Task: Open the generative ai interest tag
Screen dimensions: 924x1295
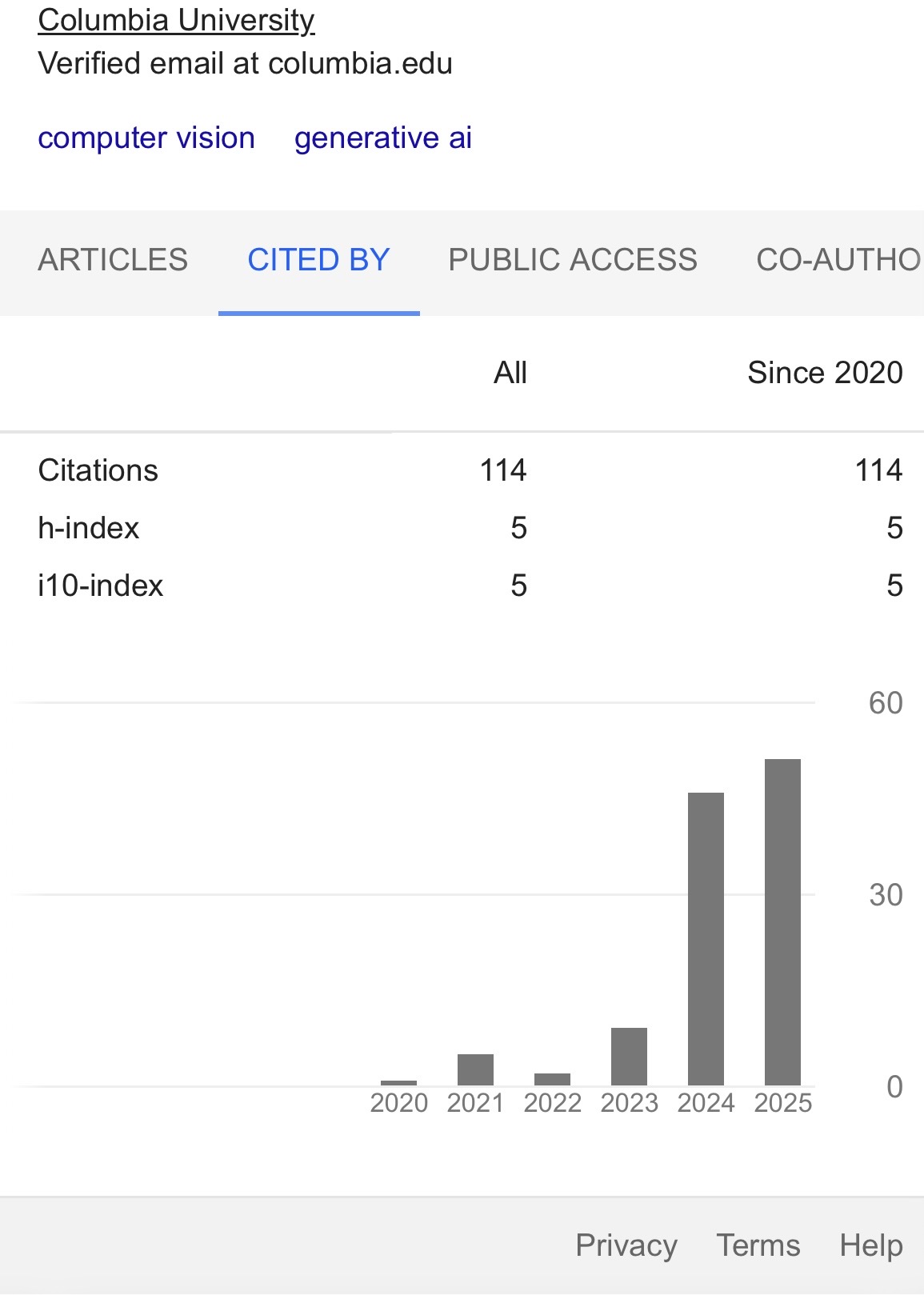Action: (383, 138)
